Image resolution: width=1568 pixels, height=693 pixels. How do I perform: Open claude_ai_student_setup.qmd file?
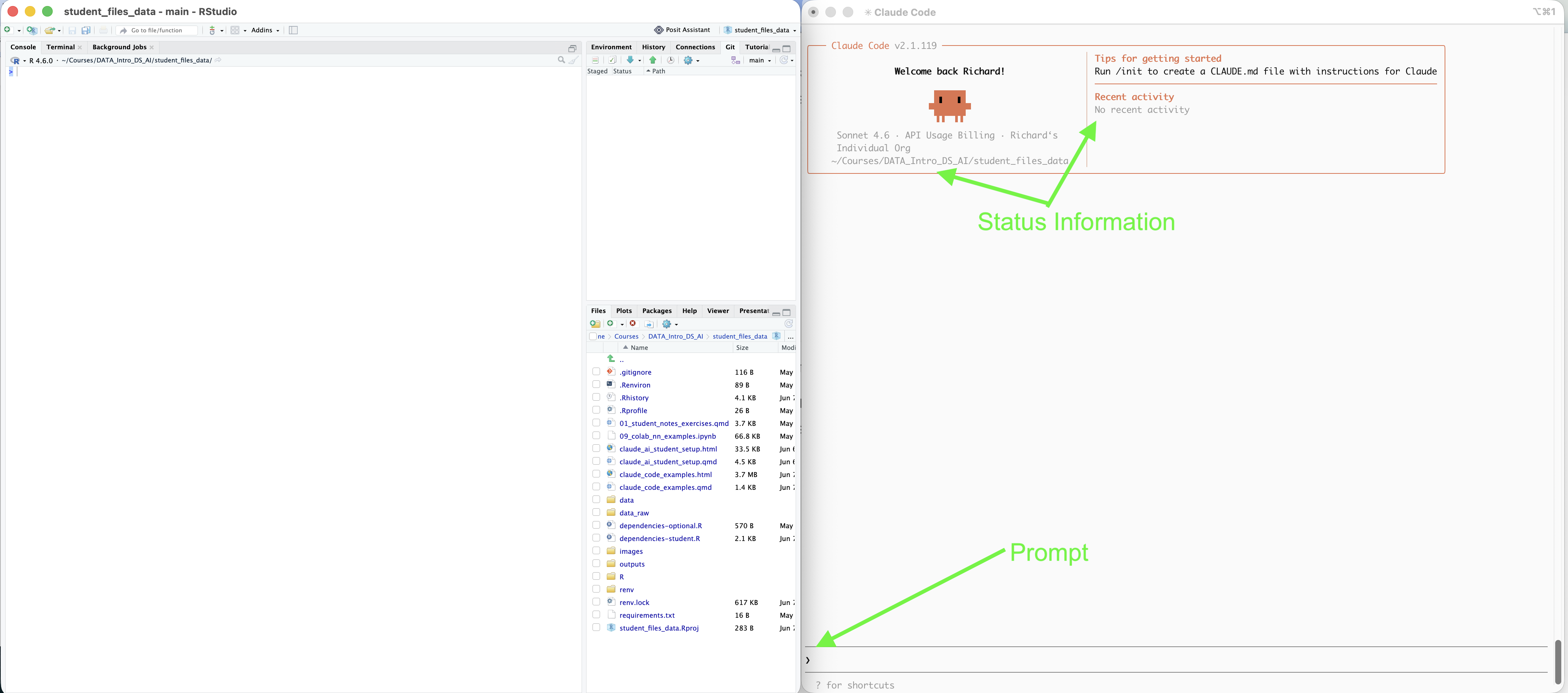(668, 462)
